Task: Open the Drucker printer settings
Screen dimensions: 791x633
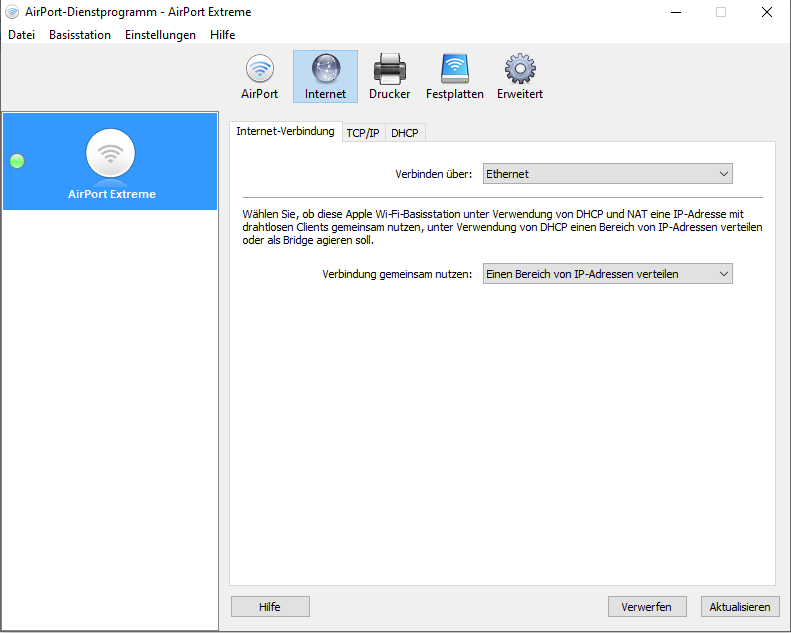Action: tap(389, 77)
